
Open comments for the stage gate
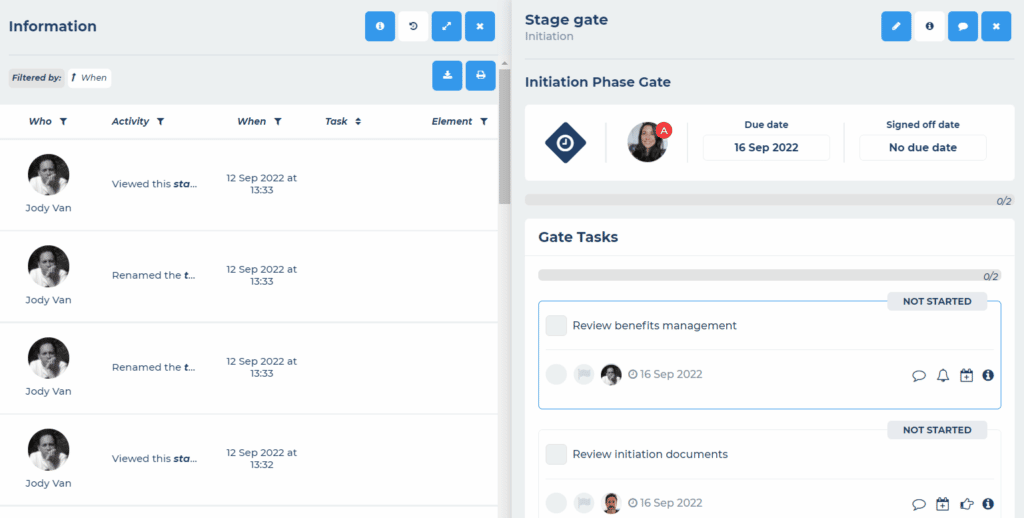click(x=963, y=27)
